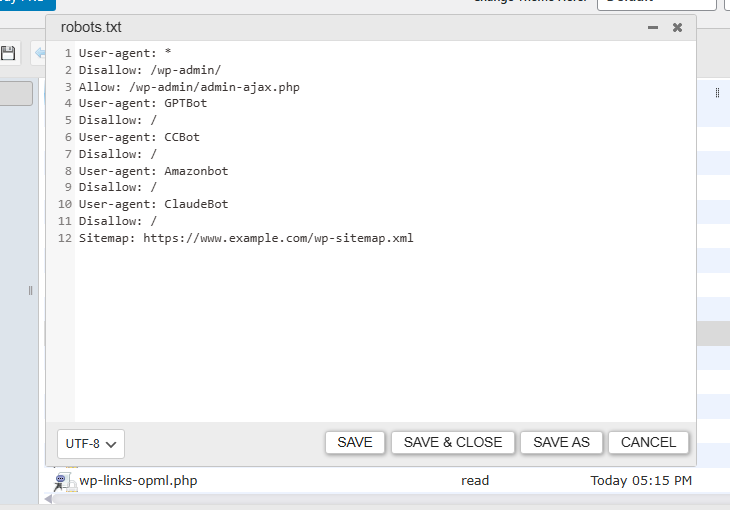Place cursor on Sitemap URL line
Screen dimensions: 730x510
246,238
